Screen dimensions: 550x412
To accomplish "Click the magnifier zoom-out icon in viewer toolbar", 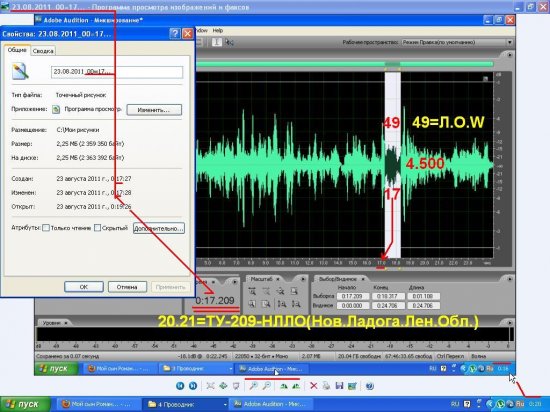I will pos(267,386).
